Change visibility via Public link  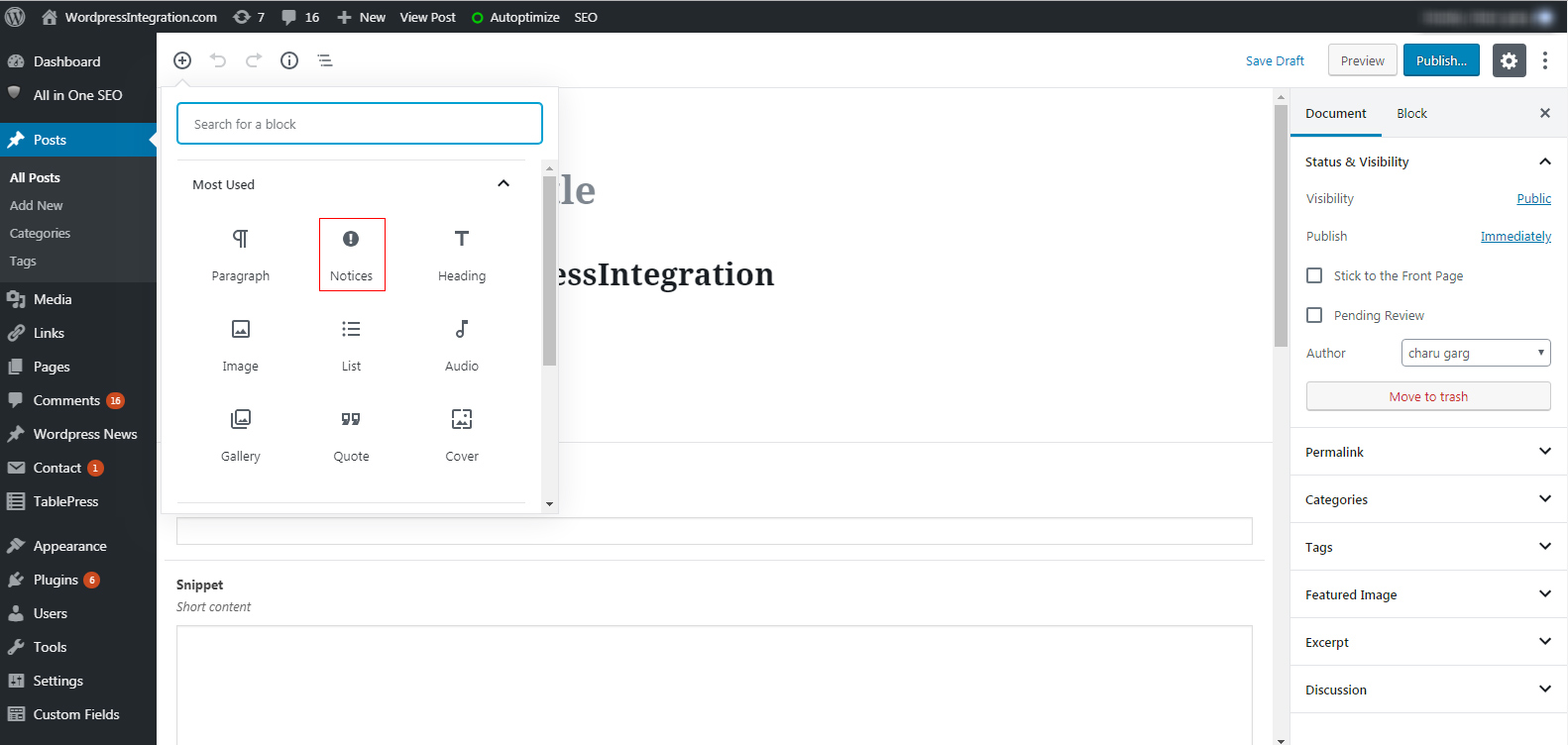pos(1533,198)
